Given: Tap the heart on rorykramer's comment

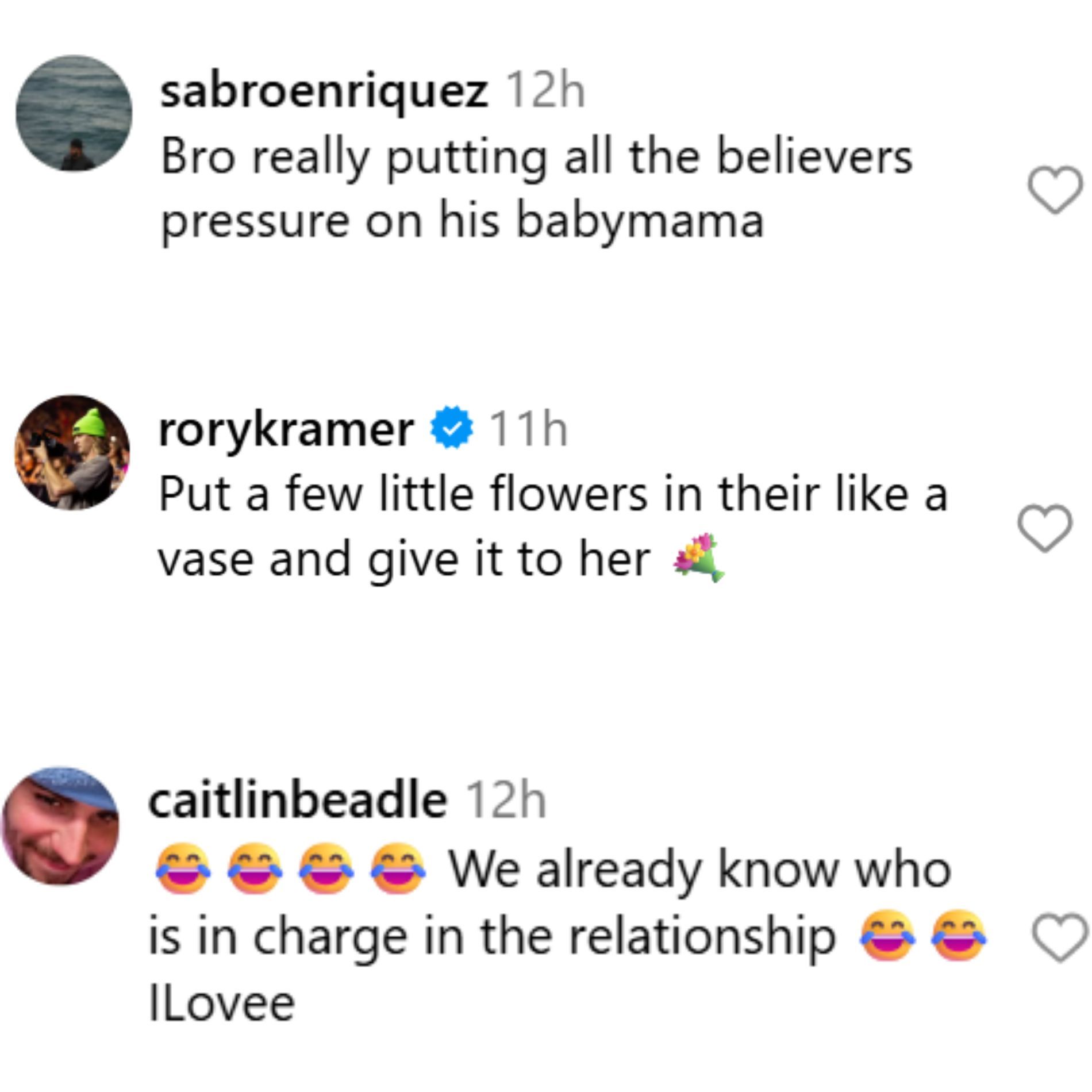Looking at the screenshot, I should coord(1045,528).
